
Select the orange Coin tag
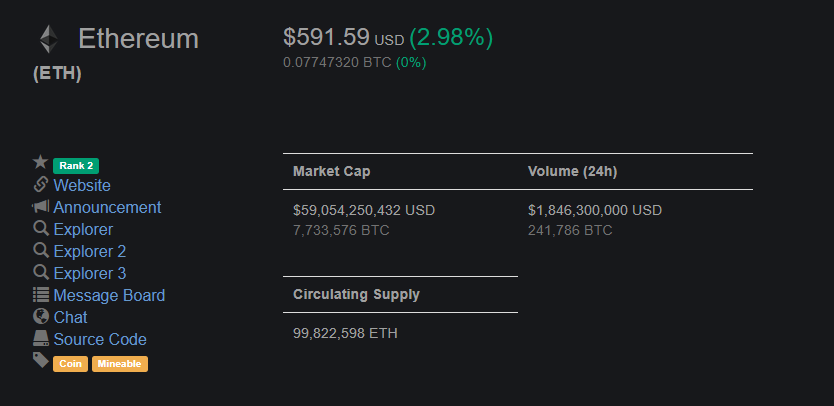click(x=70, y=364)
